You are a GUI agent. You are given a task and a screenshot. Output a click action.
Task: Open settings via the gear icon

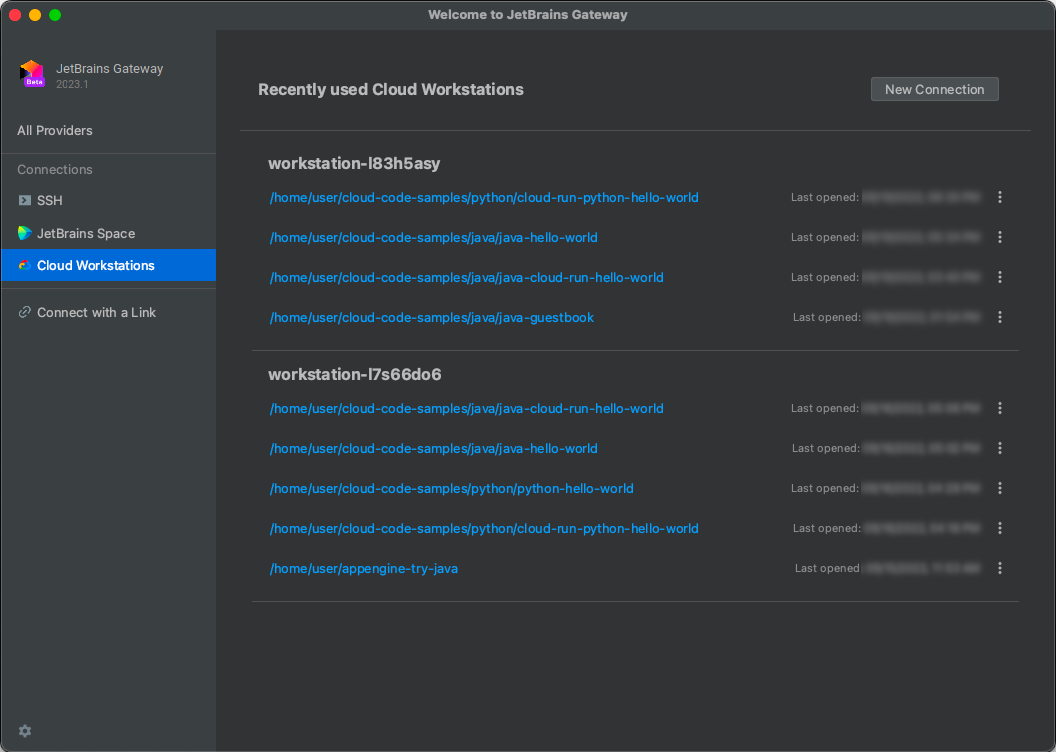(25, 731)
